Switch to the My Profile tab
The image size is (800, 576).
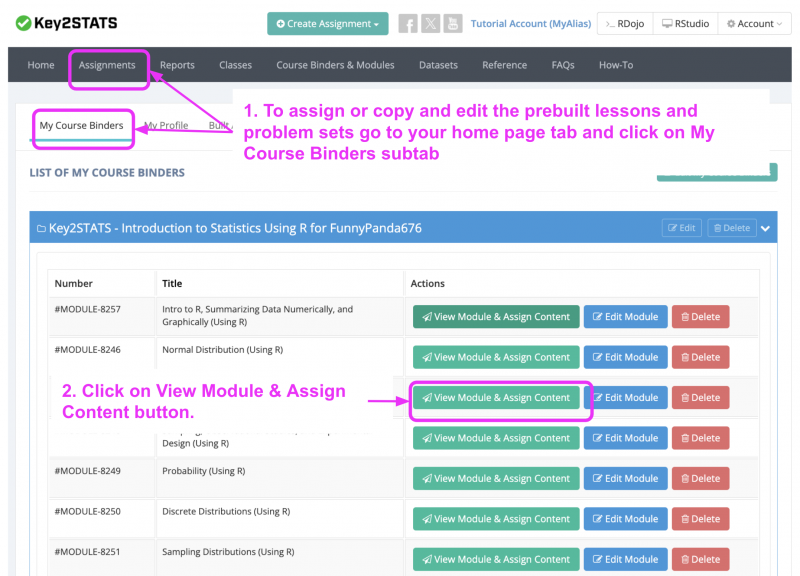tap(166, 126)
